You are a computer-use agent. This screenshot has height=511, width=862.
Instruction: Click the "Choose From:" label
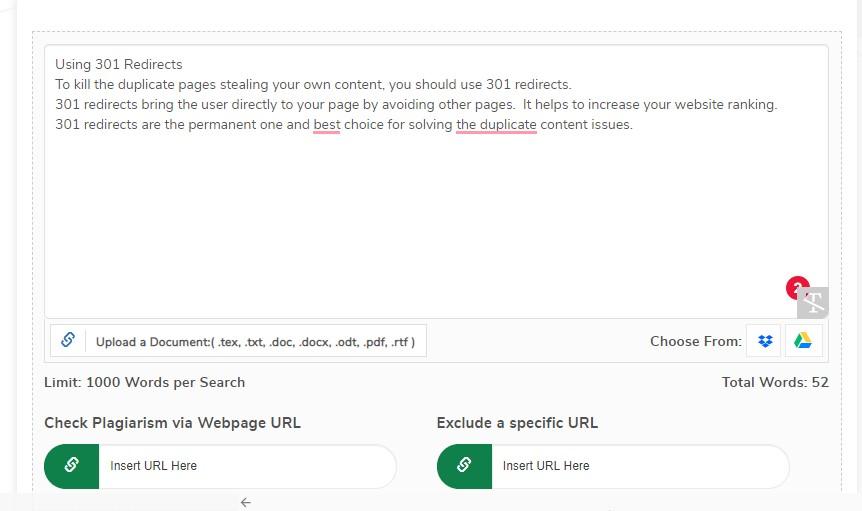695,341
